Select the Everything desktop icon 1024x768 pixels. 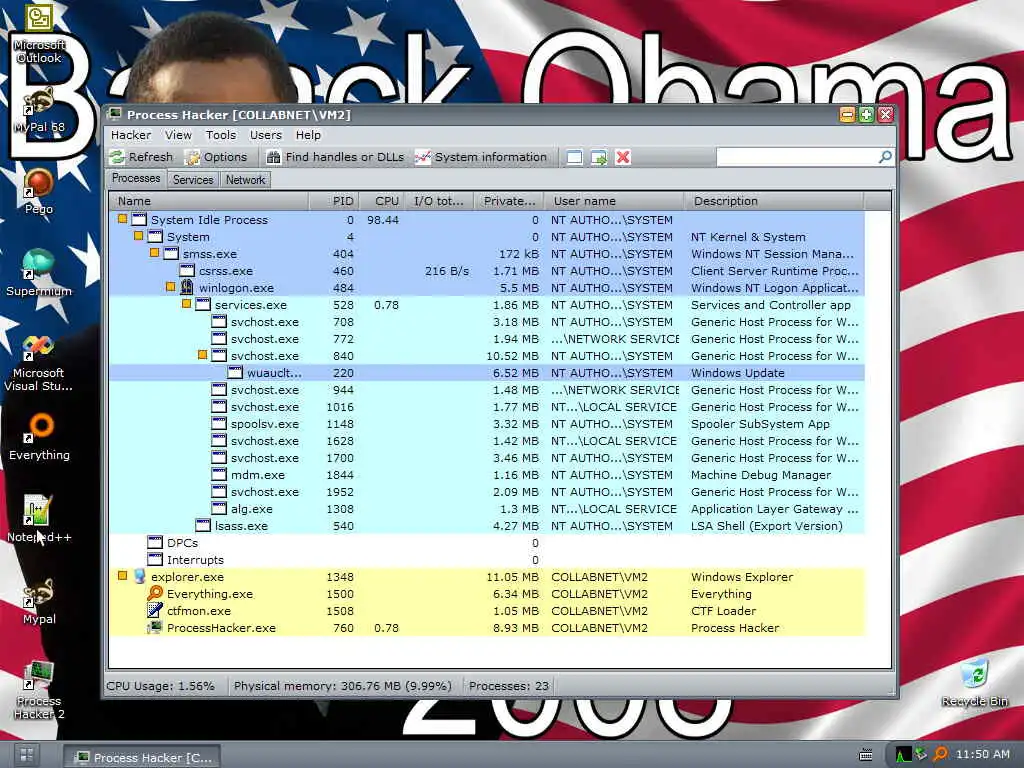(39, 438)
